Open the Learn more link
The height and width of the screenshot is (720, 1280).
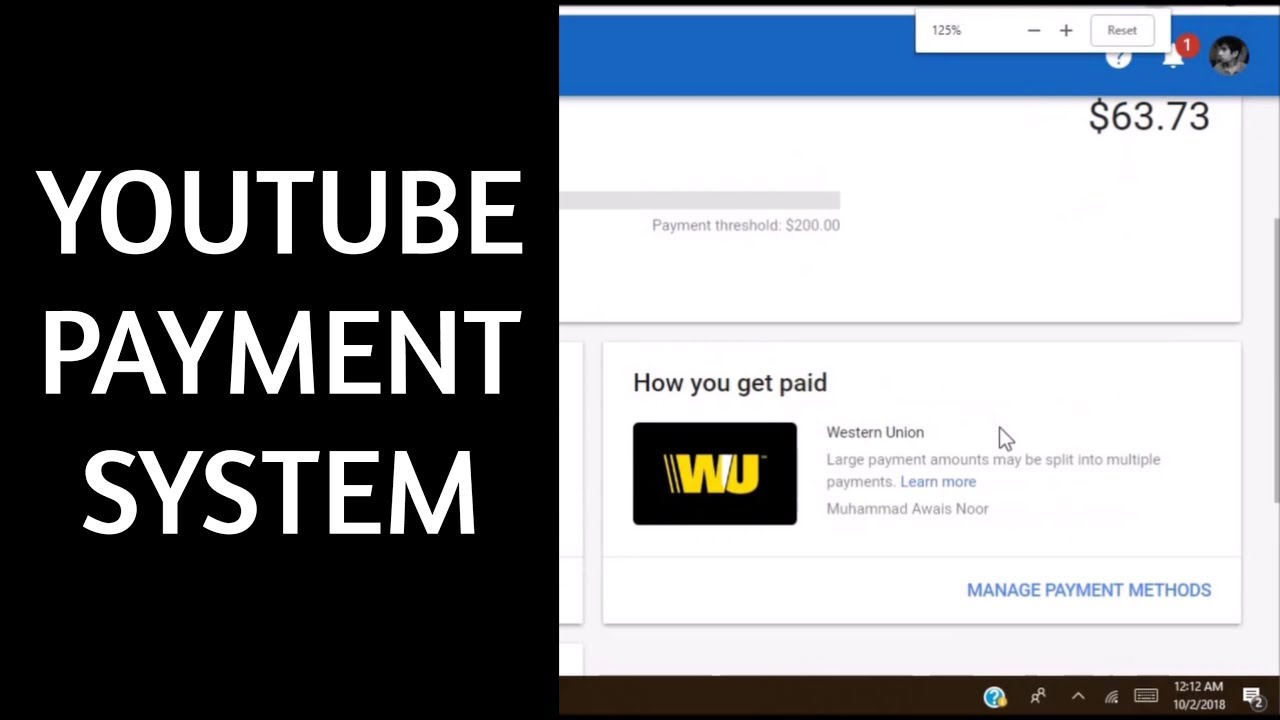coord(938,482)
